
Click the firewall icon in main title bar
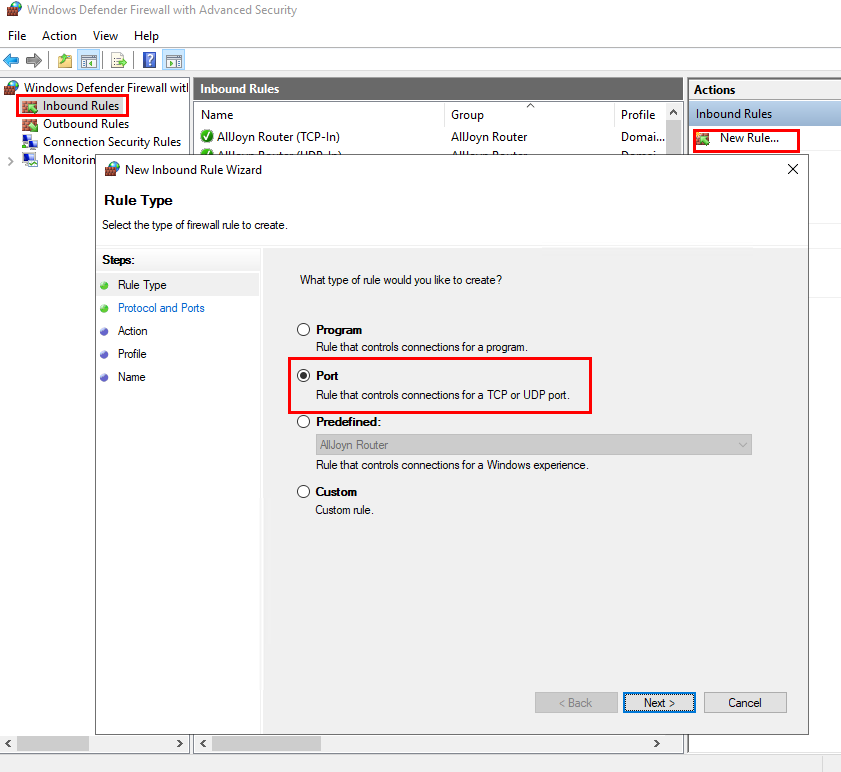(x=14, y=9)
